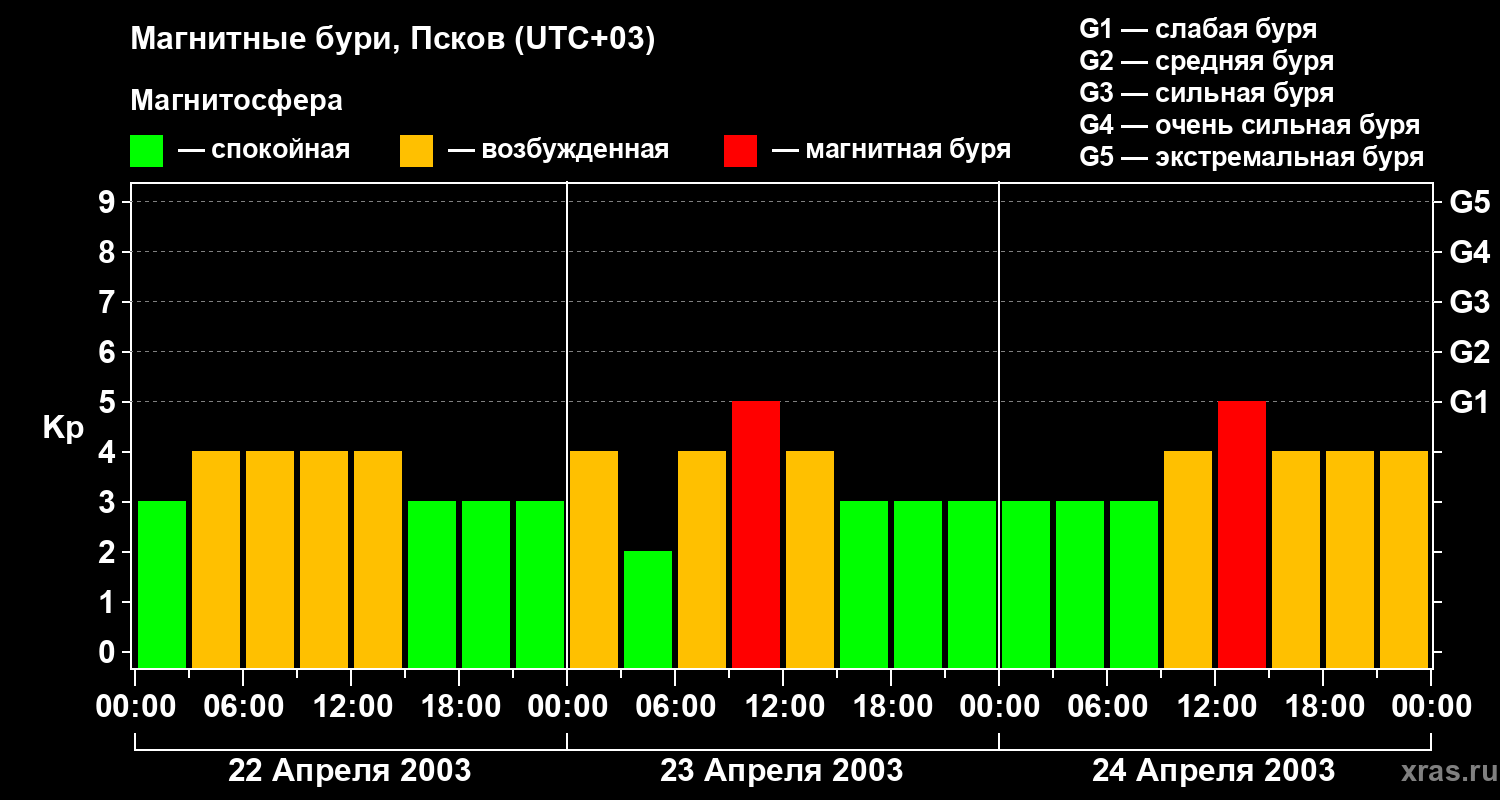Click the 00:00 label starting 22 Апреля

click(x=135, y=707)
